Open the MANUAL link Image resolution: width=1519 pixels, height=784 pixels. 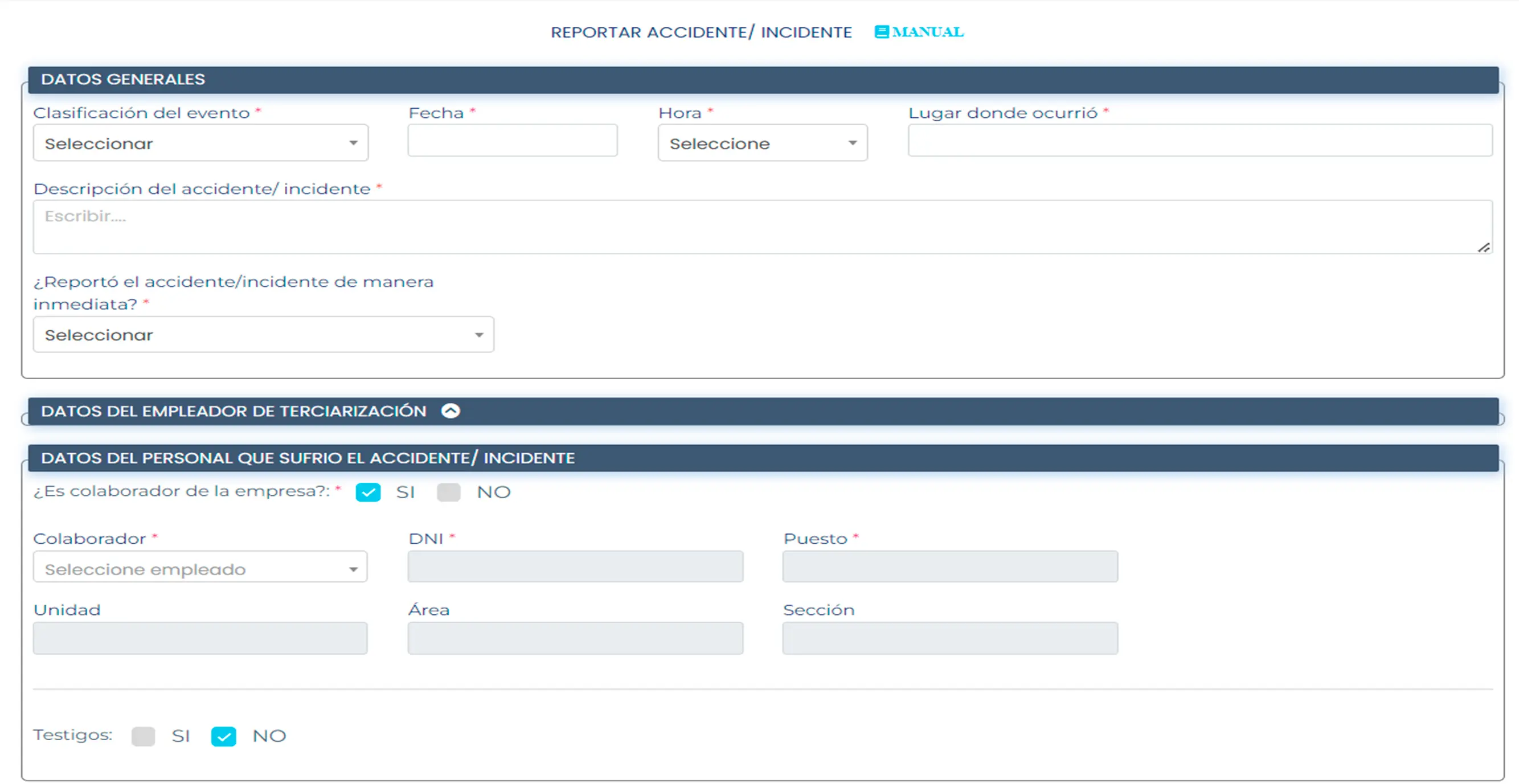(919, 32)
